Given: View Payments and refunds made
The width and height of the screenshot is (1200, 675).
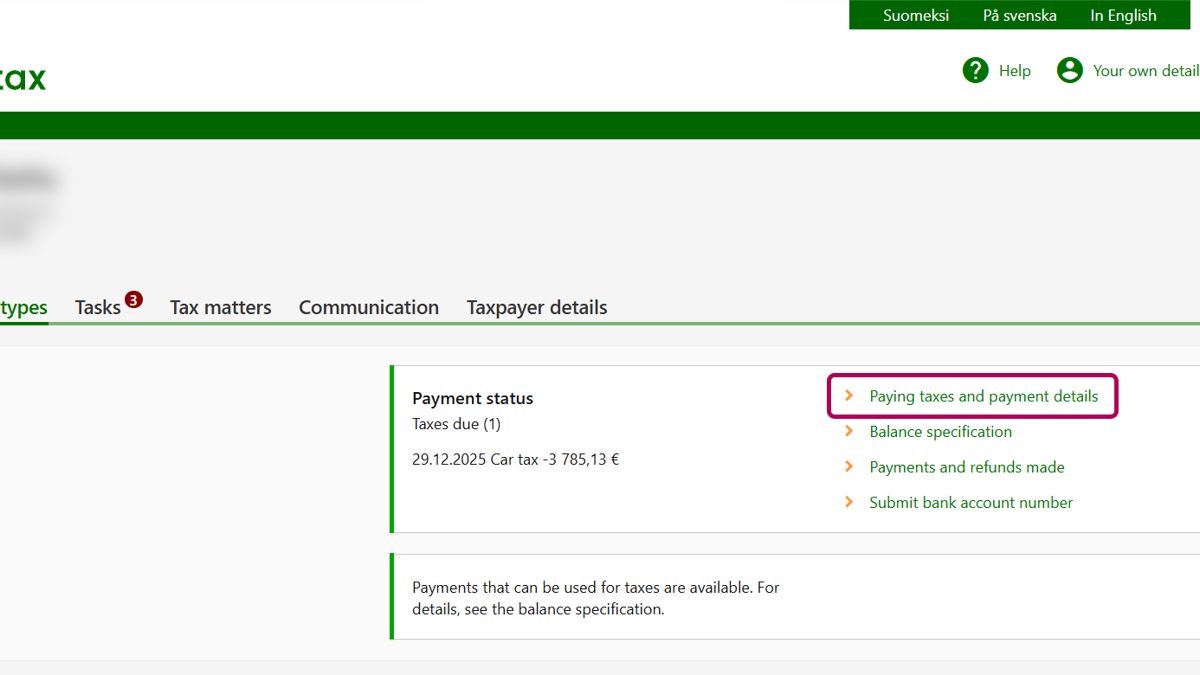Looking at the screenshot, I should [966, 467].
